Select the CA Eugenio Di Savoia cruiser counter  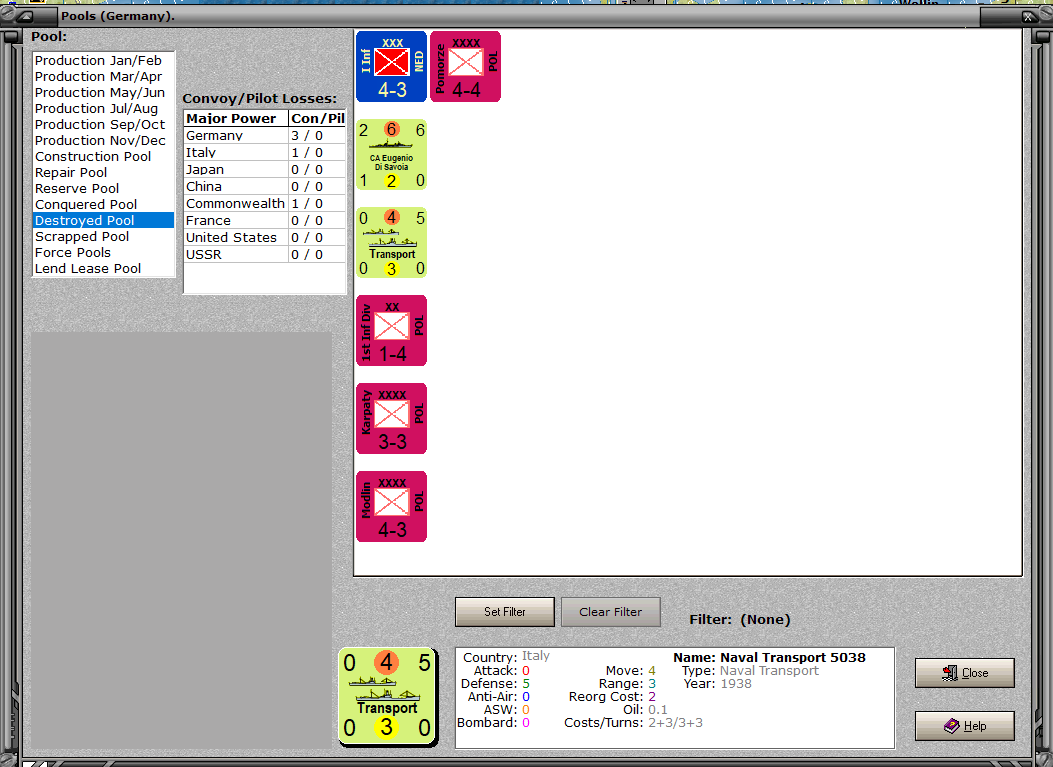point(392,154)
